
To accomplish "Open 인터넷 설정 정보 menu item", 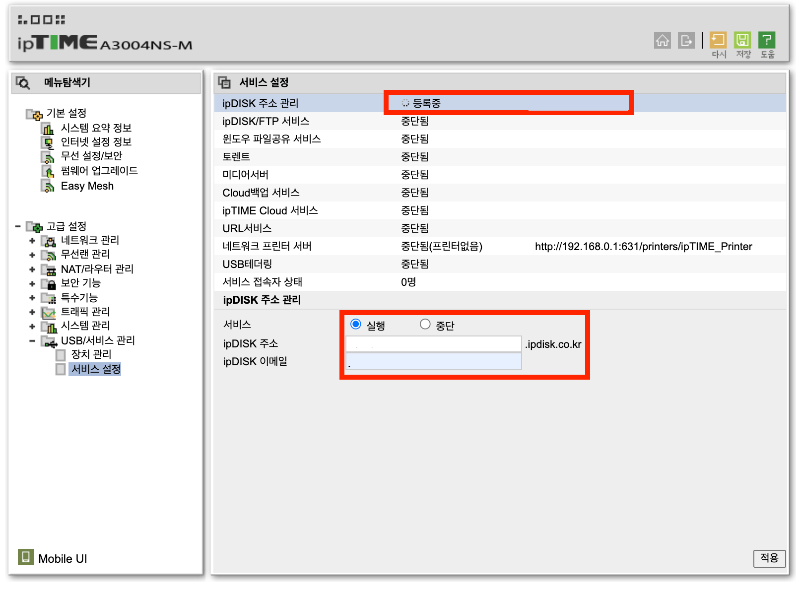I will click(96, 142).
